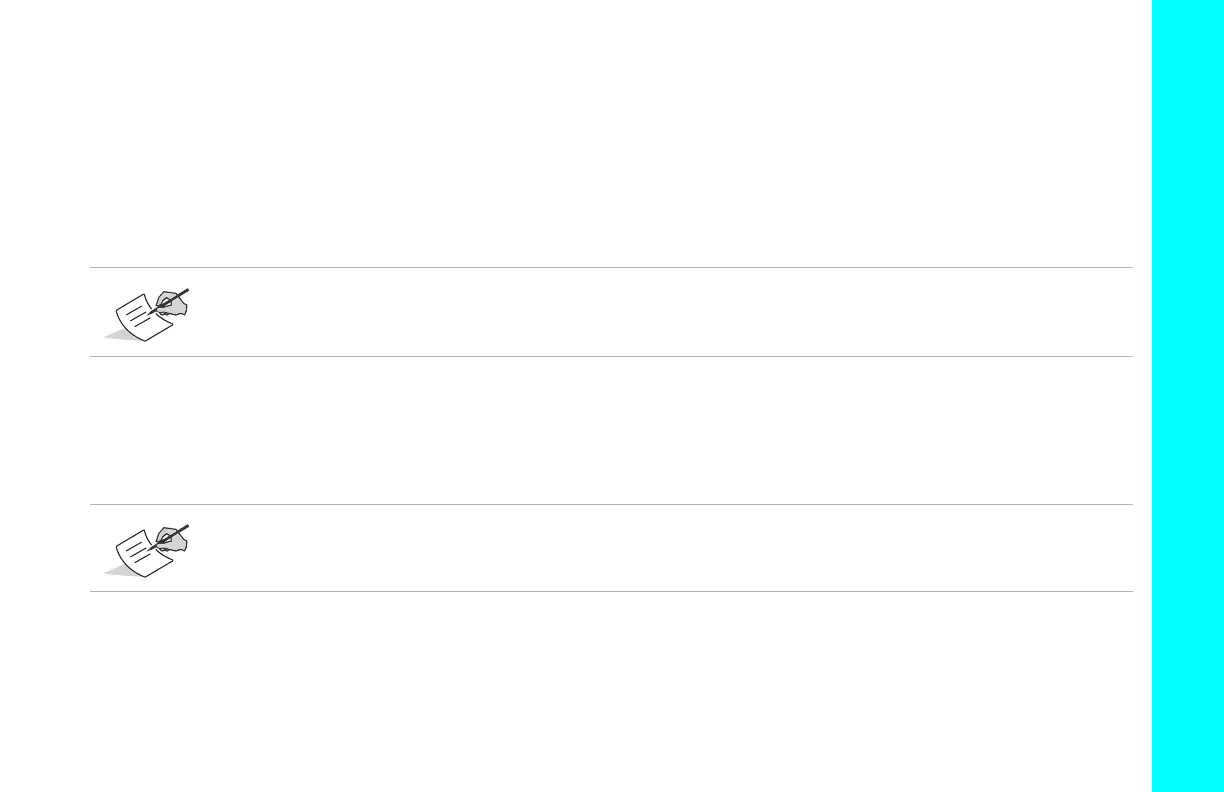Image resolution: width=1224 pixels, height=792 pixels.
Task: Click the top rule of lower note box
Action: pyautogui.click(x=610, y=504)
